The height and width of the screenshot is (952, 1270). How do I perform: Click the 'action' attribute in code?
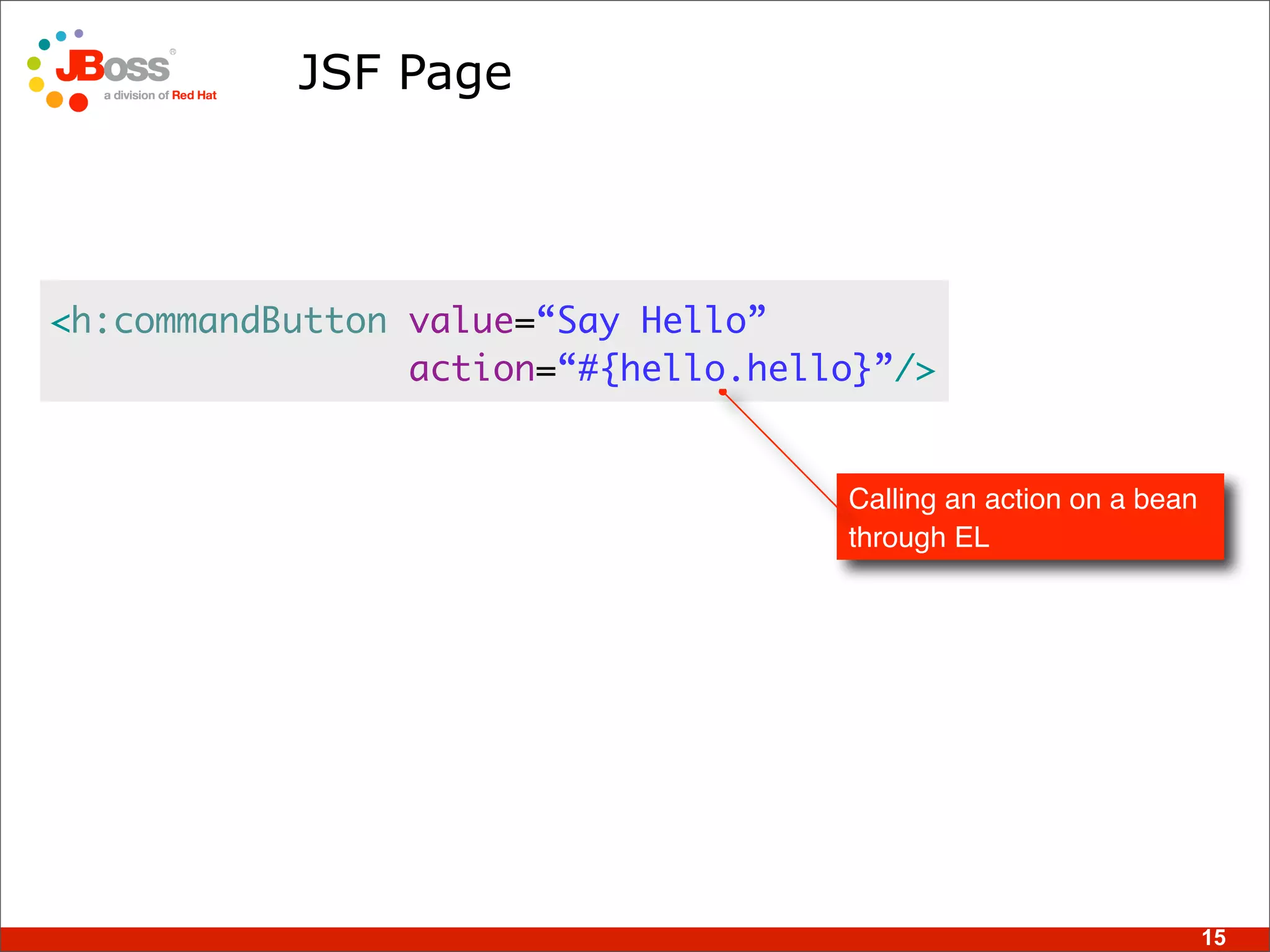(x=472, y=369)
